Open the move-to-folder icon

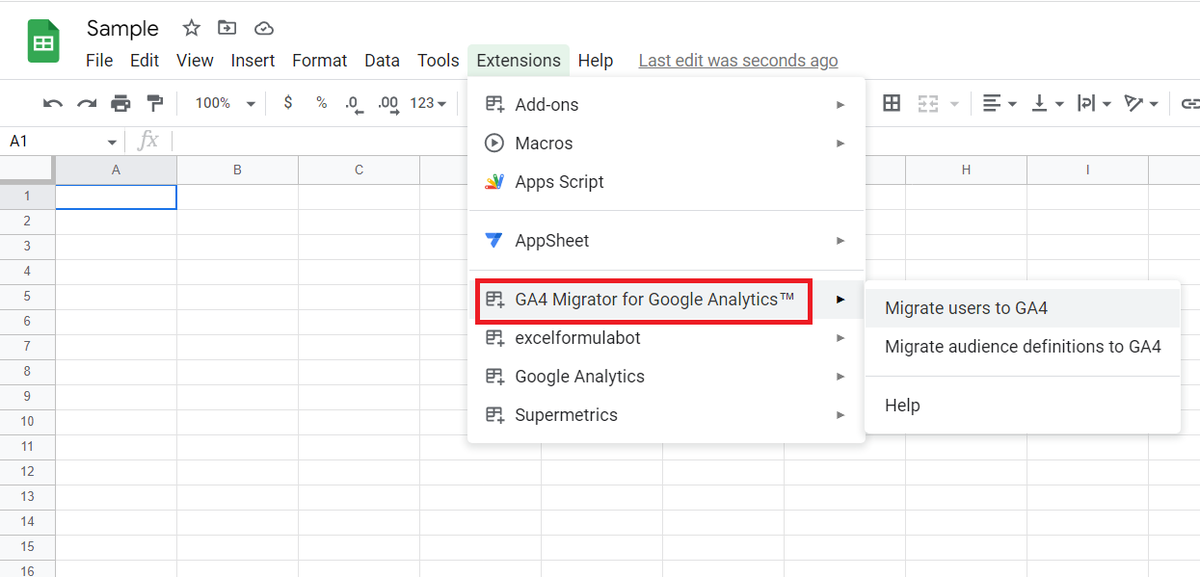(227, 28)
